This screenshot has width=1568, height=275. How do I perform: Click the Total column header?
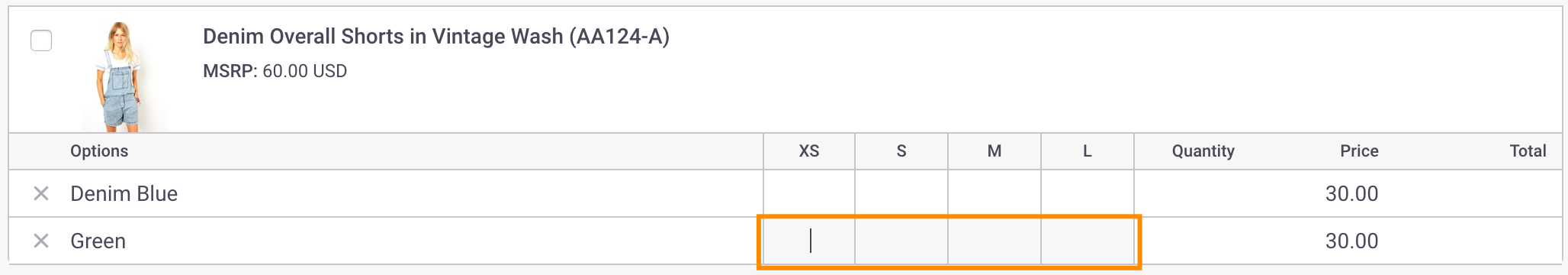pos(1528,151)
